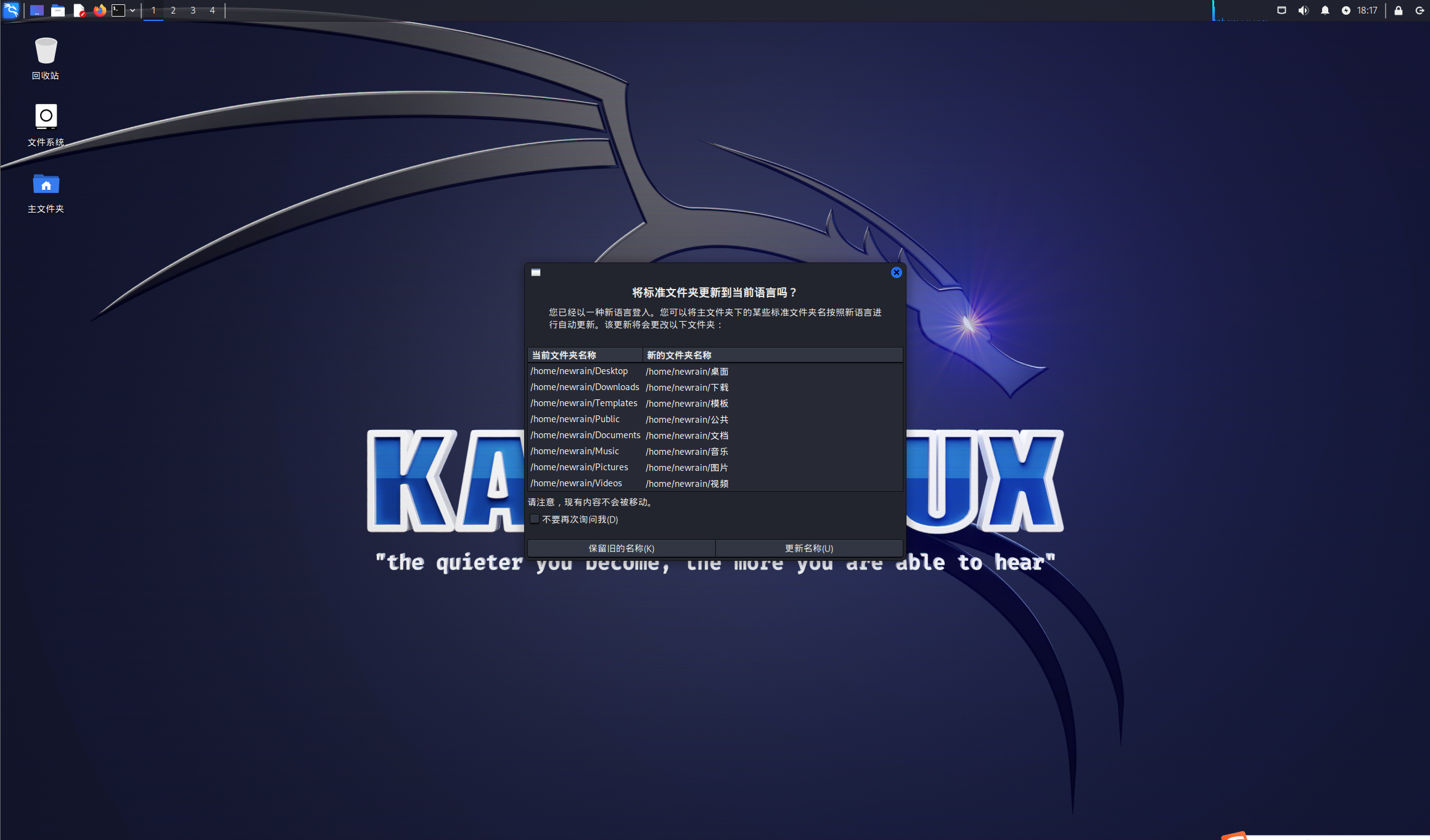Open the terminal emulator launcher

point(118,10)
